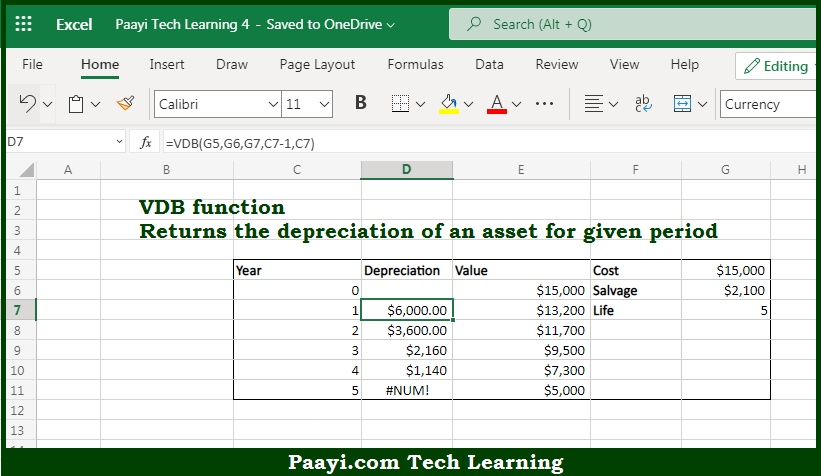
Task: Expand the file name saved status chevron
Action: click(x=391, y=25)
